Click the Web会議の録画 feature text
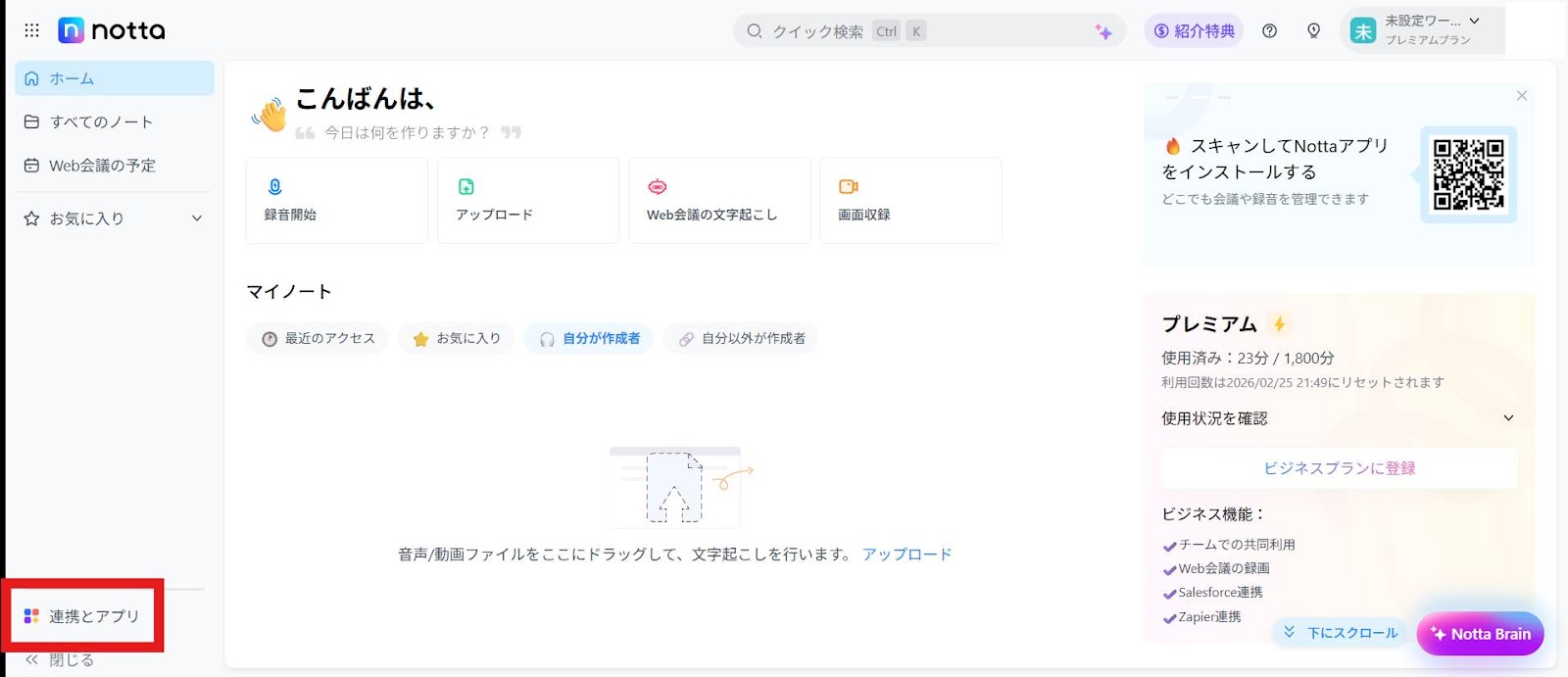Screen dimensions: 1568x677 pos(1224,568)
